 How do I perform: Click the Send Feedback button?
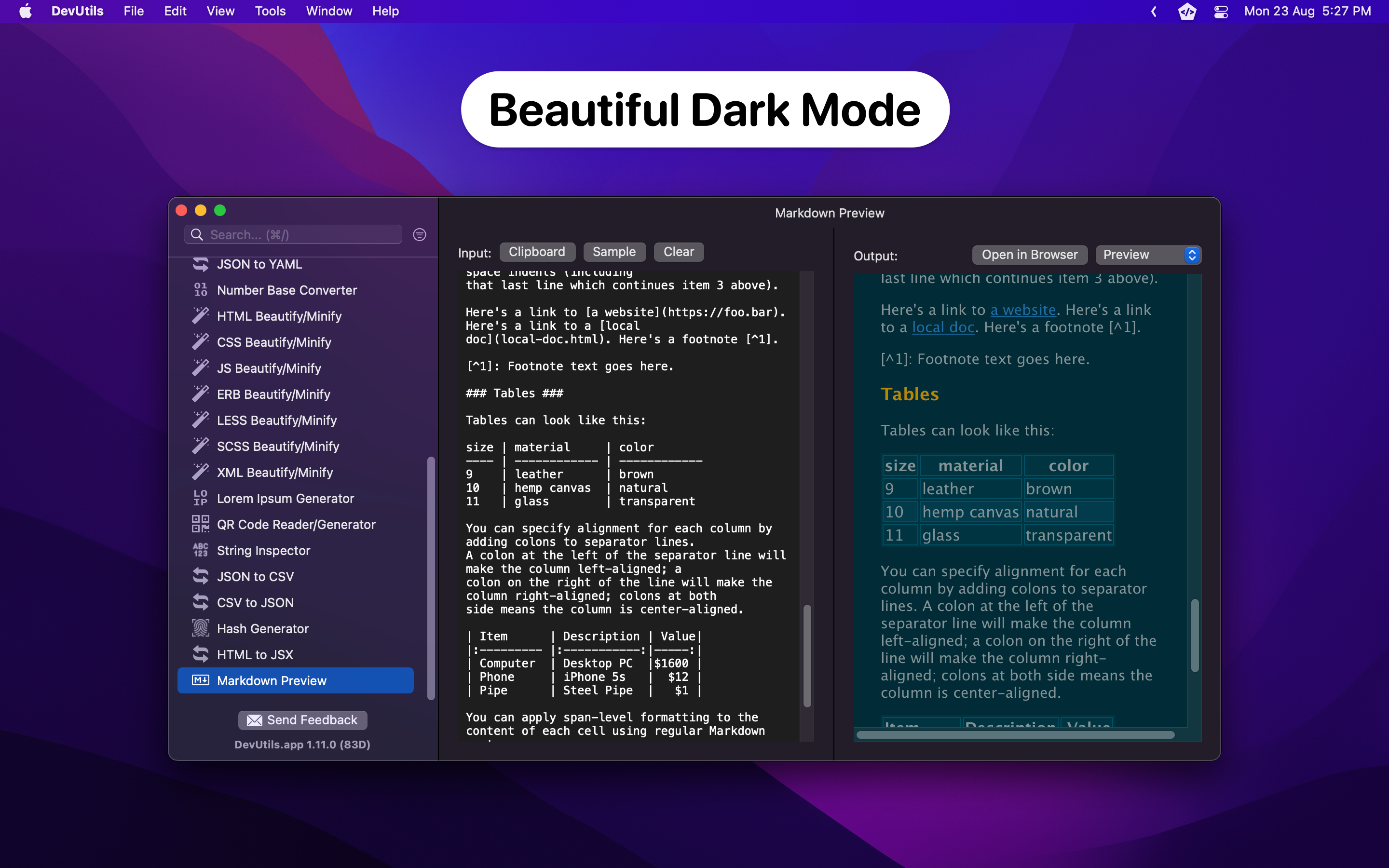tap(302, 720)
